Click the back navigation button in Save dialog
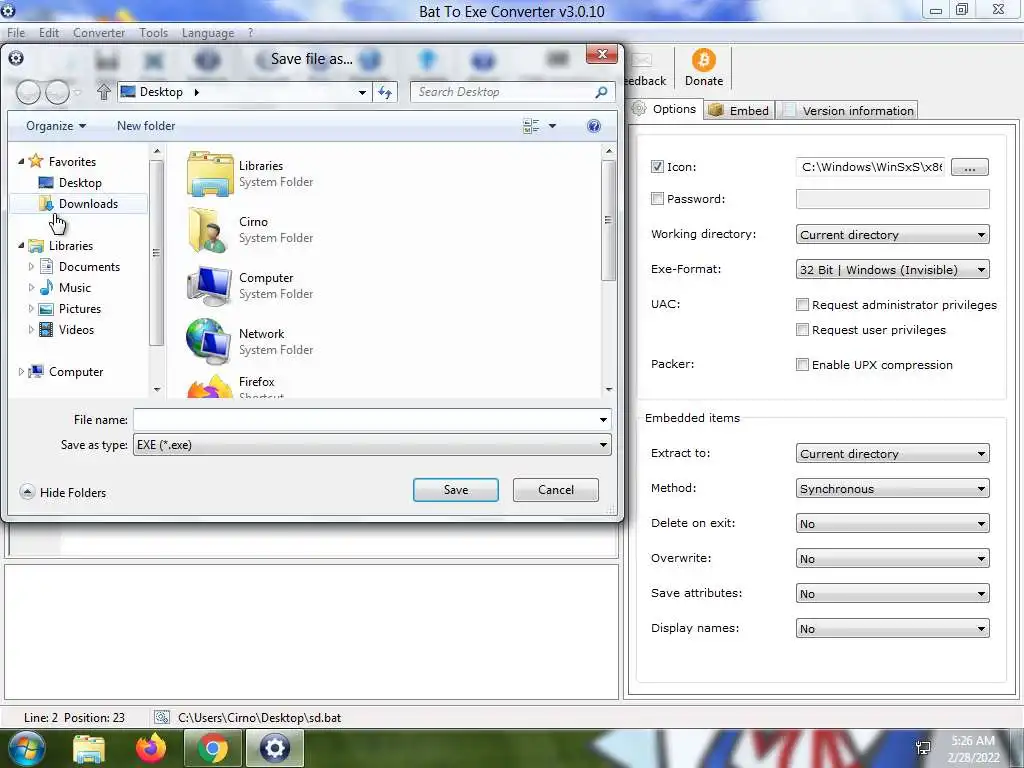This screenshot has height=768, width=1024. click(x=28, y=92)
